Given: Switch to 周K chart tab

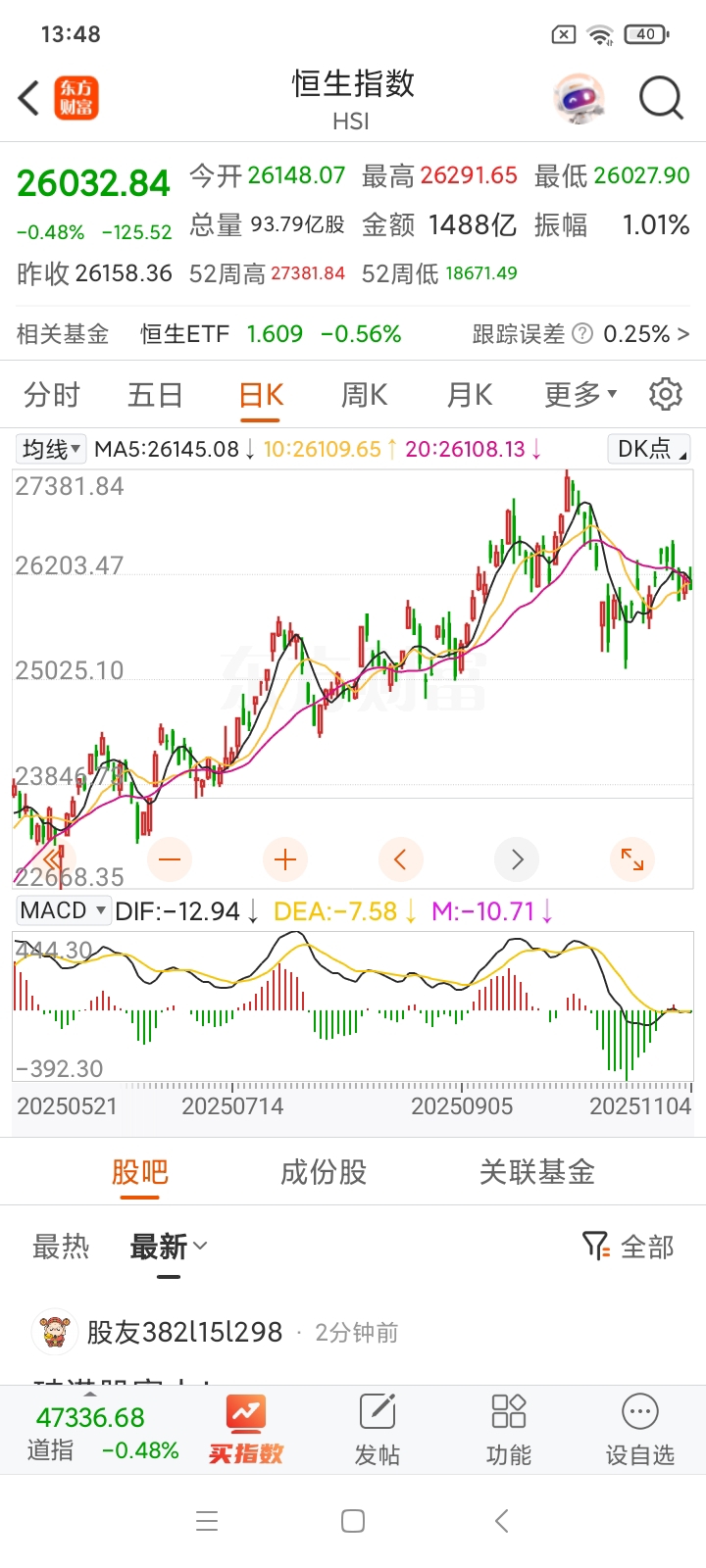Looking at the screenshot, I should (365, 395).
